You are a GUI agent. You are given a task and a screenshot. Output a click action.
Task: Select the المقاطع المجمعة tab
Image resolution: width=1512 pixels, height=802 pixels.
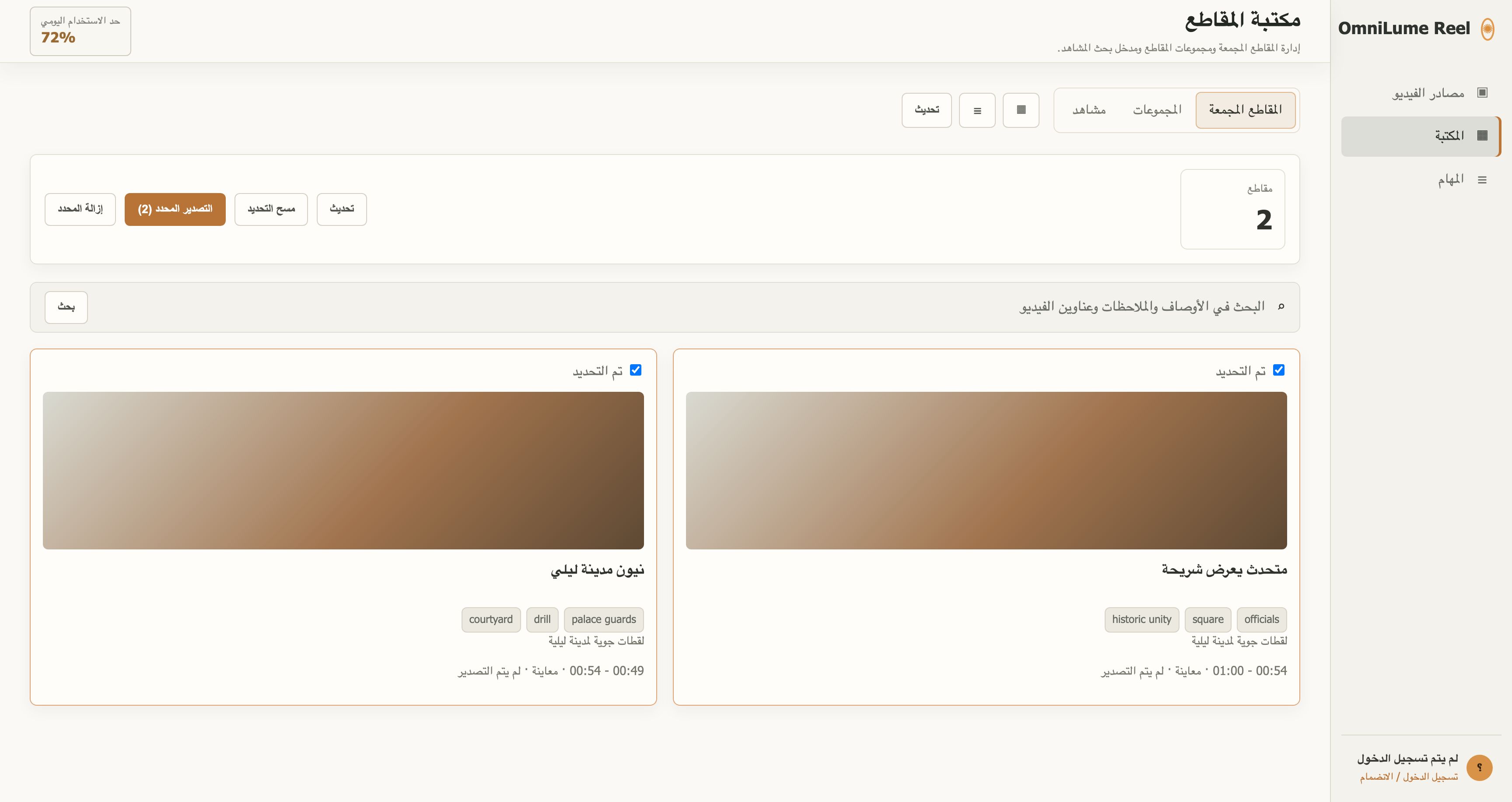(x=1246, y=110)
